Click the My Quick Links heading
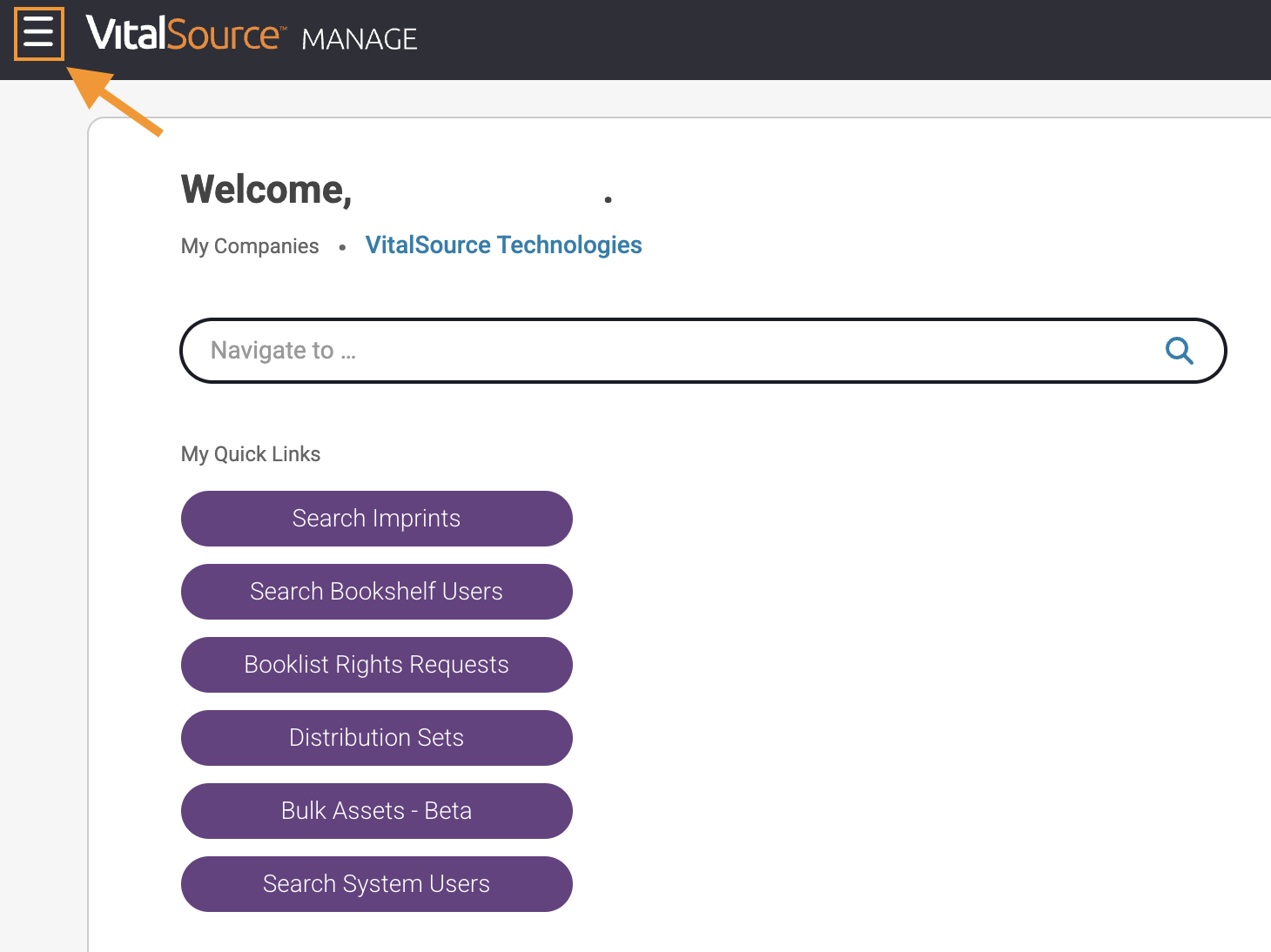The width and height of the screenshot is (1271, 952). click(x=251, y=453)
